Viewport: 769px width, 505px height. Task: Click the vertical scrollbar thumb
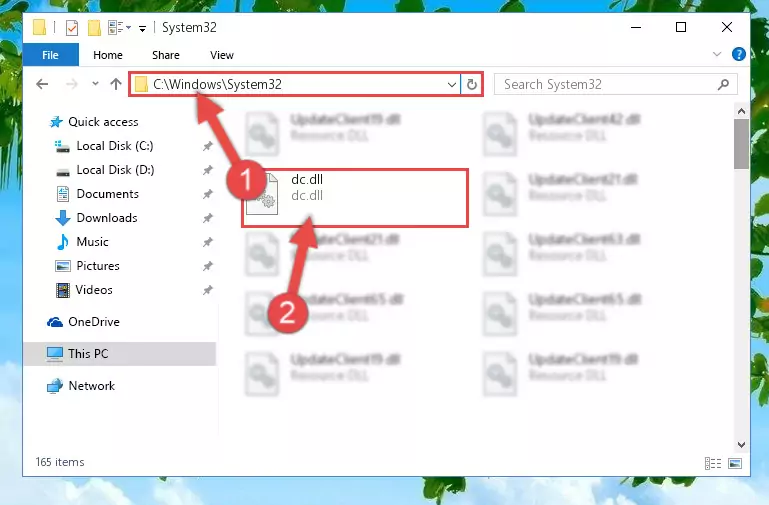point(741,144)
